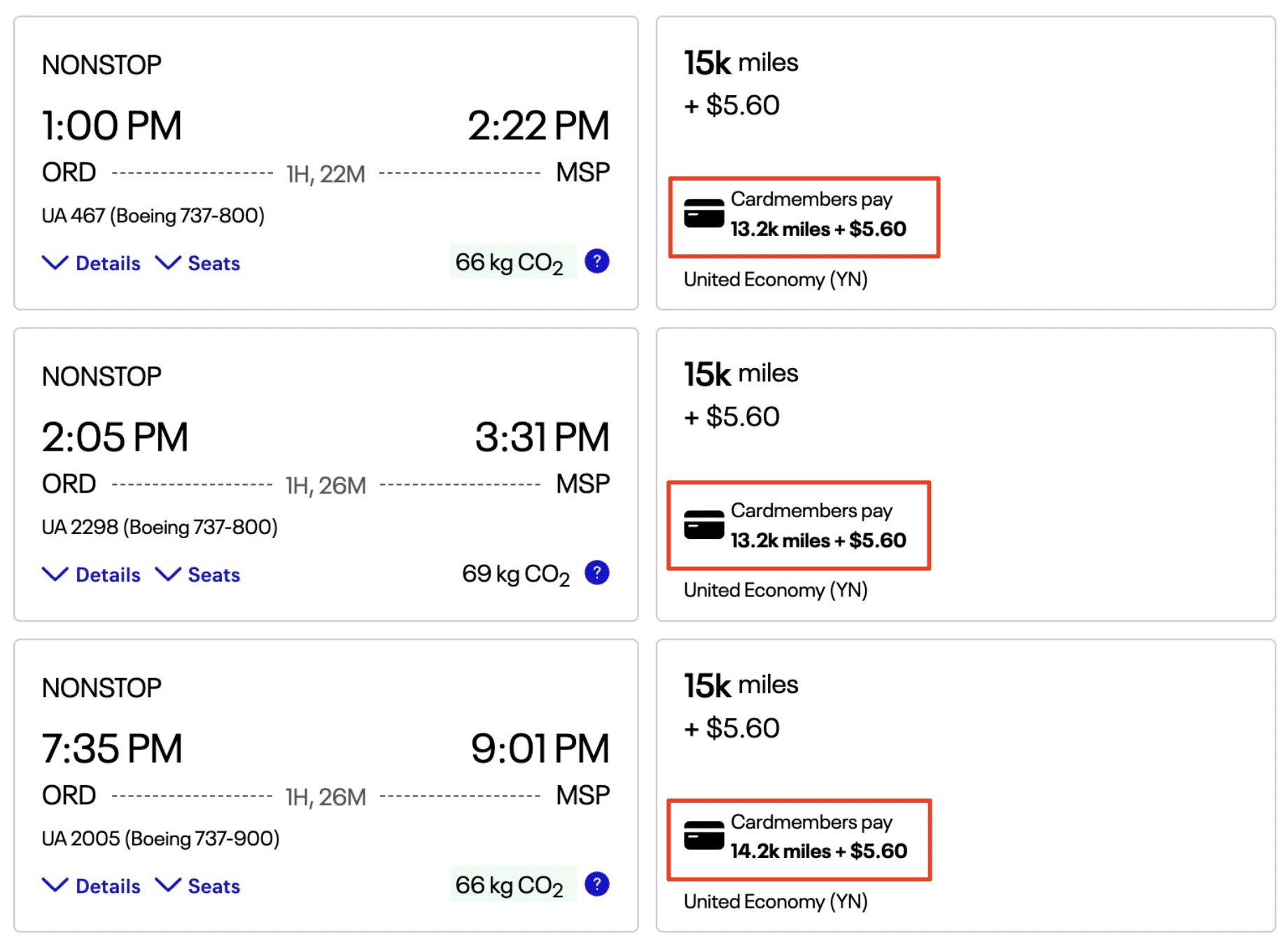This screenshot has height=942, width=1288.
Task: Click CO2 help icon for UA 2005
Action: pyautogui.click(x=596, y=884)
